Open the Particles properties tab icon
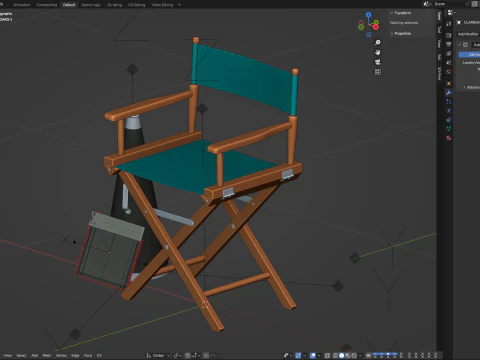The image size is (480, 360). click(x=449, y=101)
